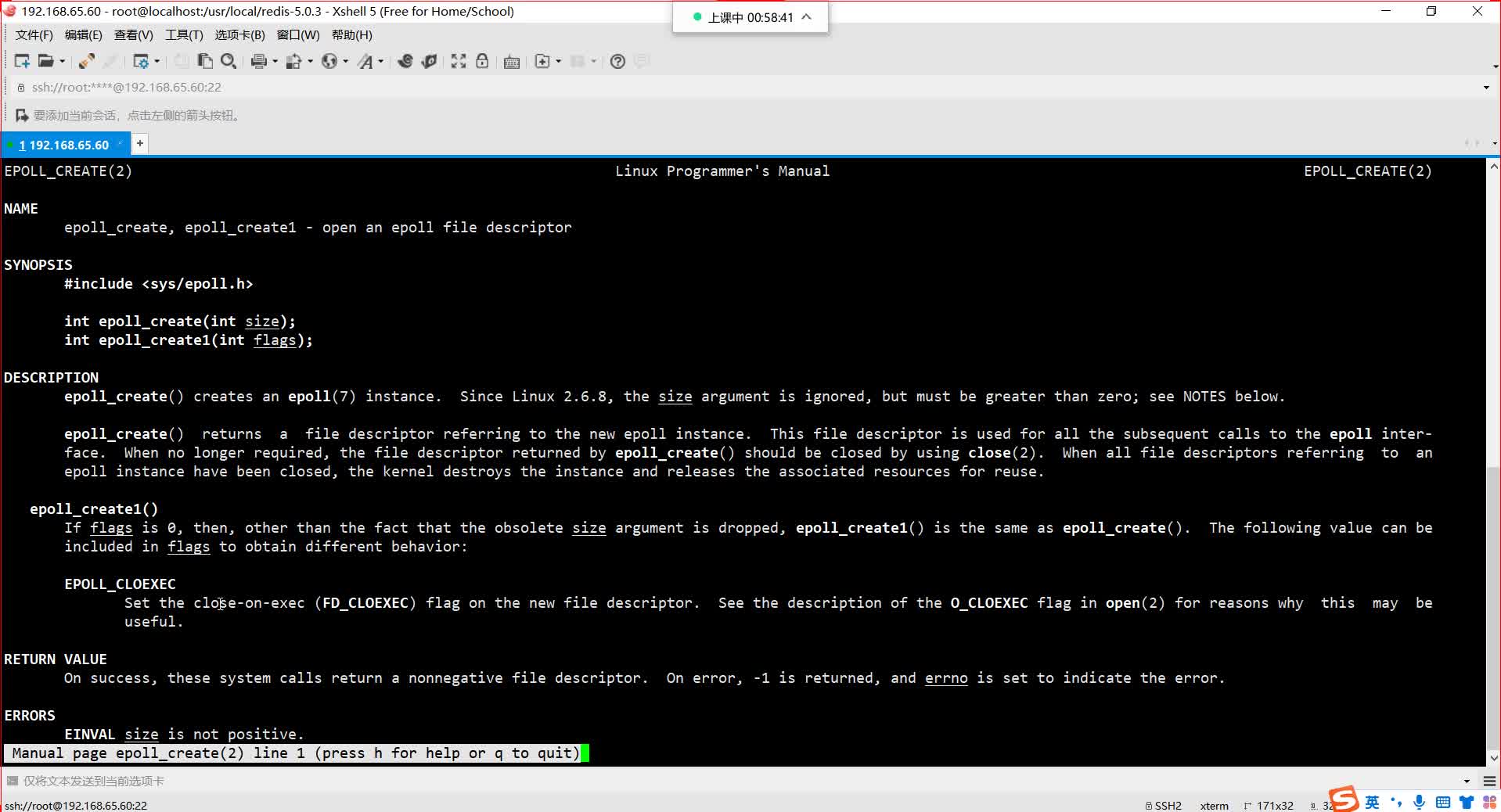Click the SSH2 status bar entry
Image resolution: width=1501 pixels, height=812 pixels.
1164,805
